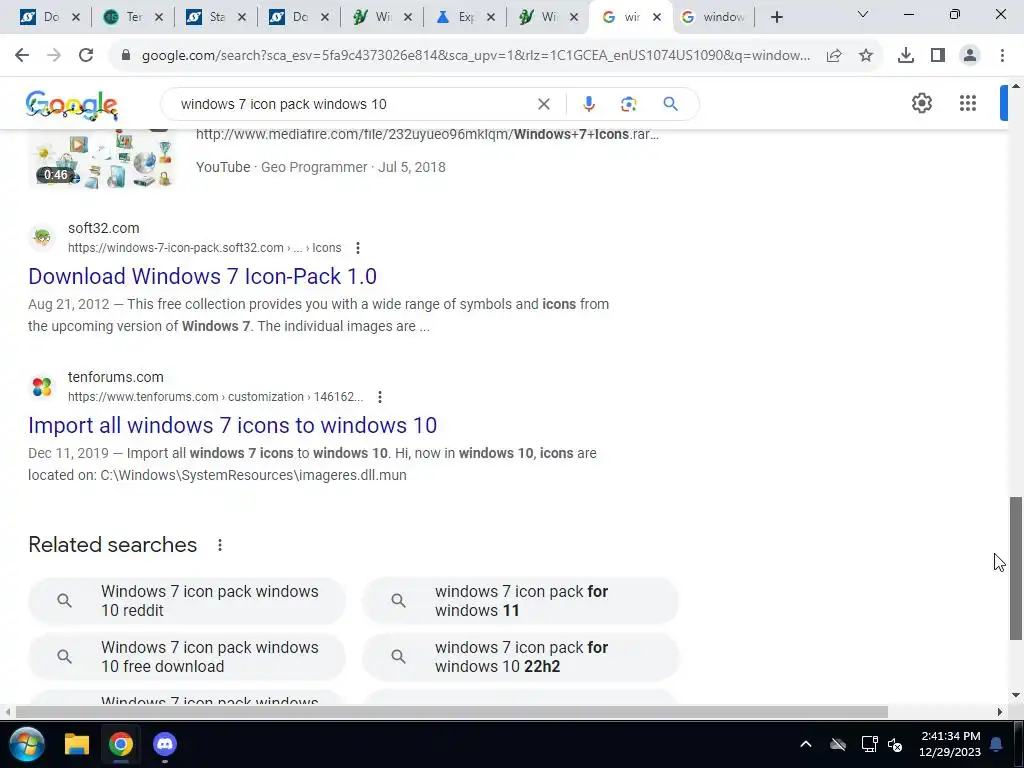Click the blue search magnifier button
1024x768 pixels.
(x=671, y=104)
